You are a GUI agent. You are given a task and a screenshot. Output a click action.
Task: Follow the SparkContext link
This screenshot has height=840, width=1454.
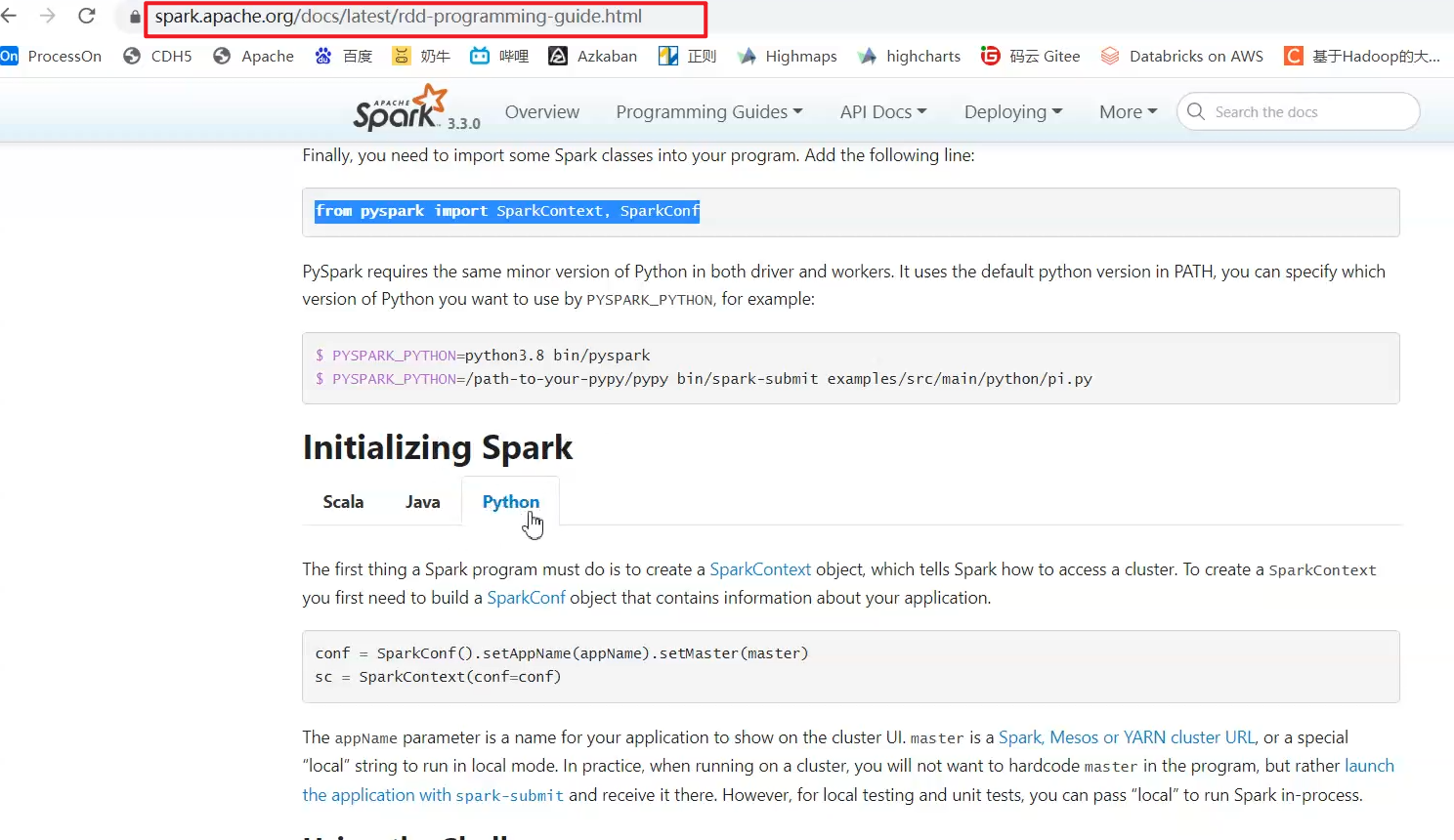[759, 568]
